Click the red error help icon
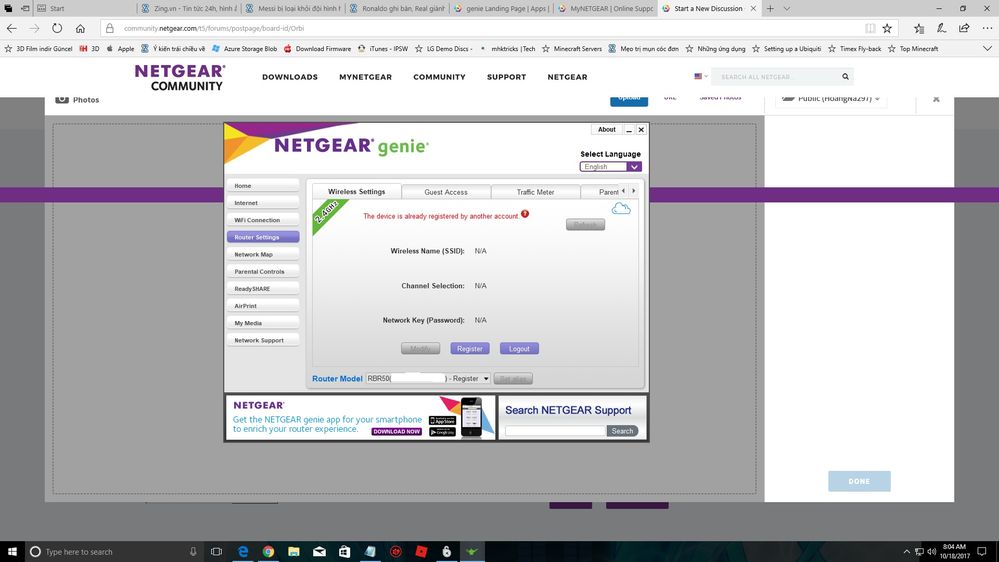Image resolution: width=999 pixels, height=562 pixels. 525,214
